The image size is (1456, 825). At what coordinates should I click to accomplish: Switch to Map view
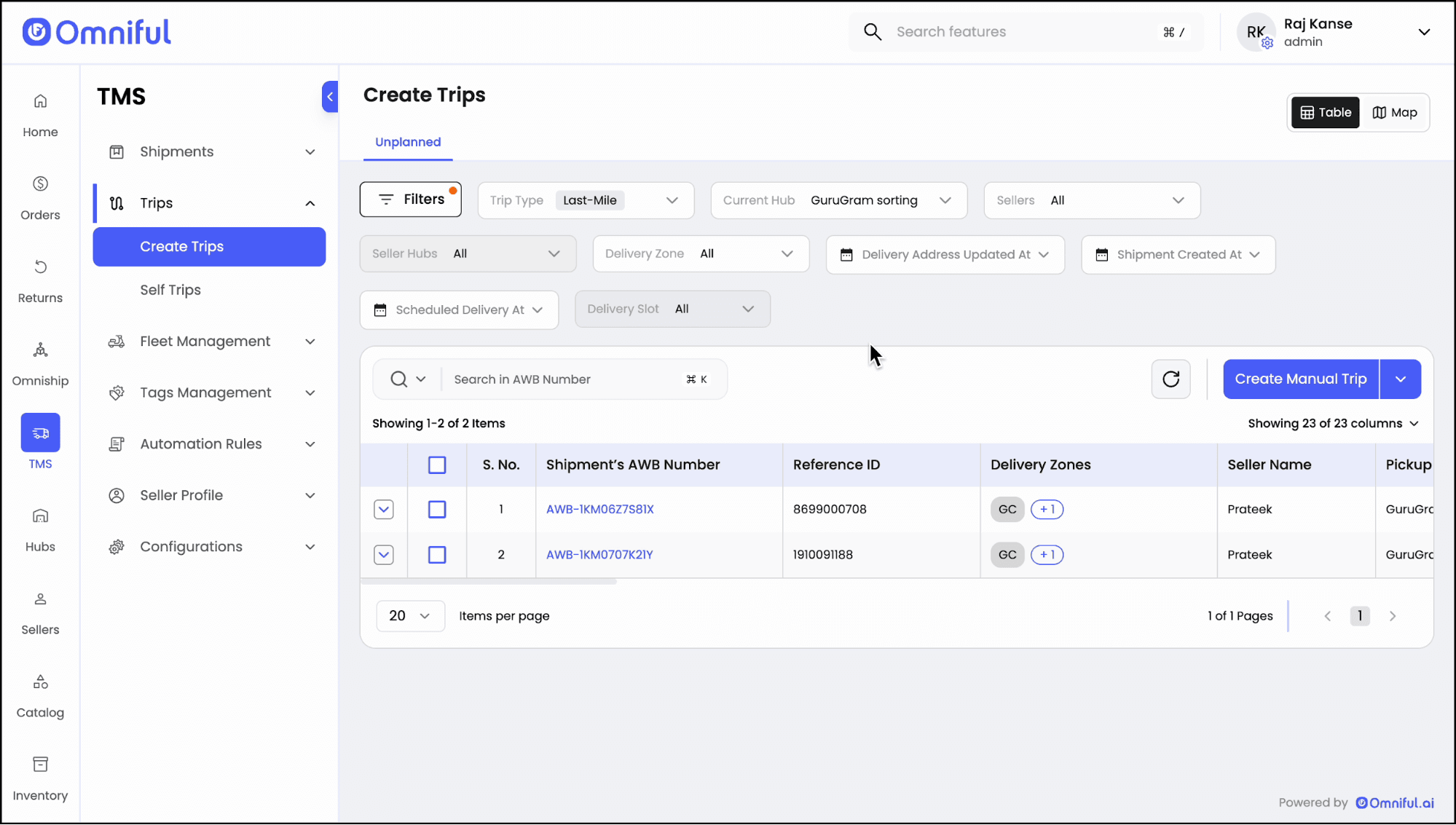click(x=1394, y=112)
